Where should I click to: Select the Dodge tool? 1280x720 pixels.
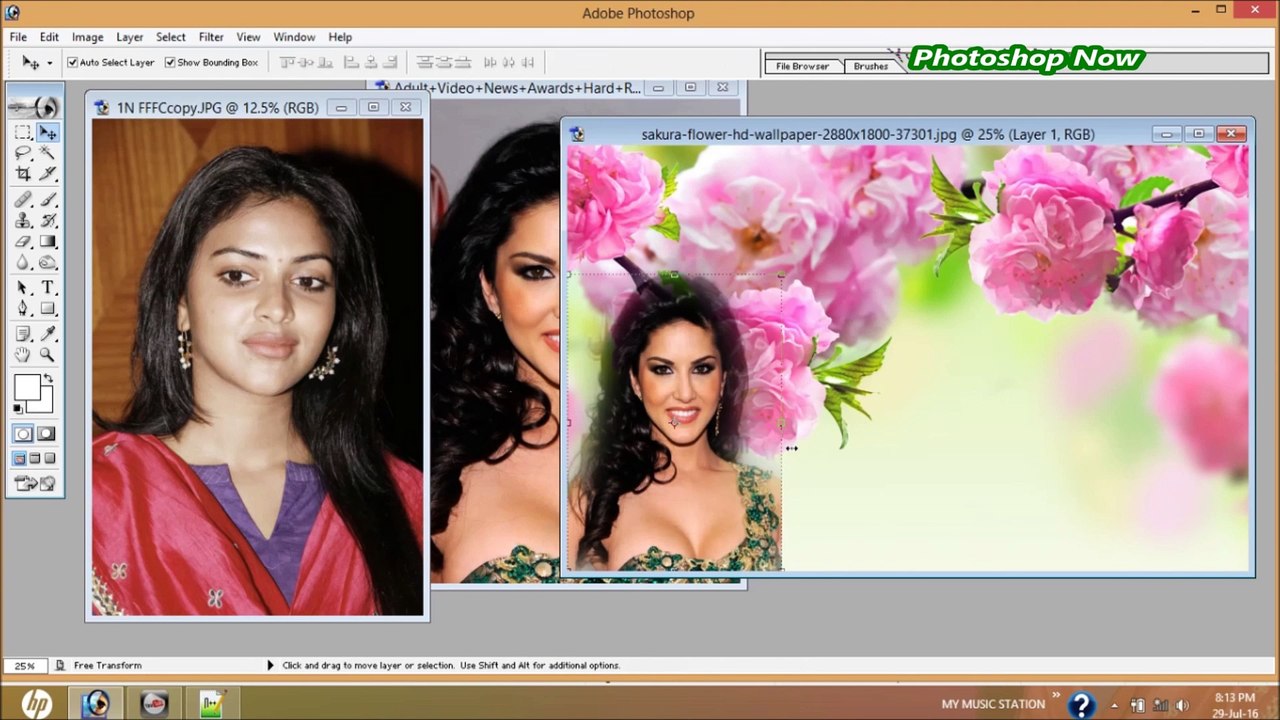(47, 262)
